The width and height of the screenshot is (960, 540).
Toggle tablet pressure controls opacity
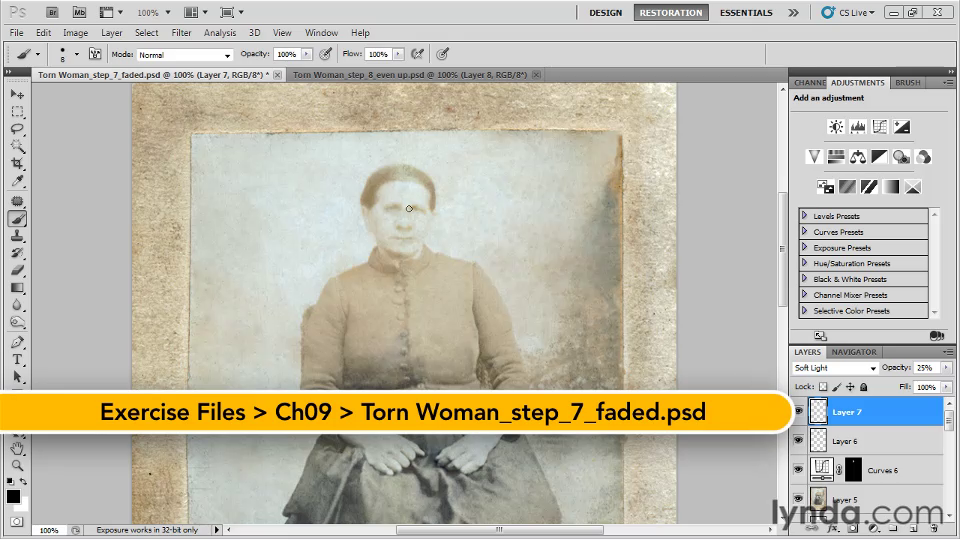pos(326,54)
